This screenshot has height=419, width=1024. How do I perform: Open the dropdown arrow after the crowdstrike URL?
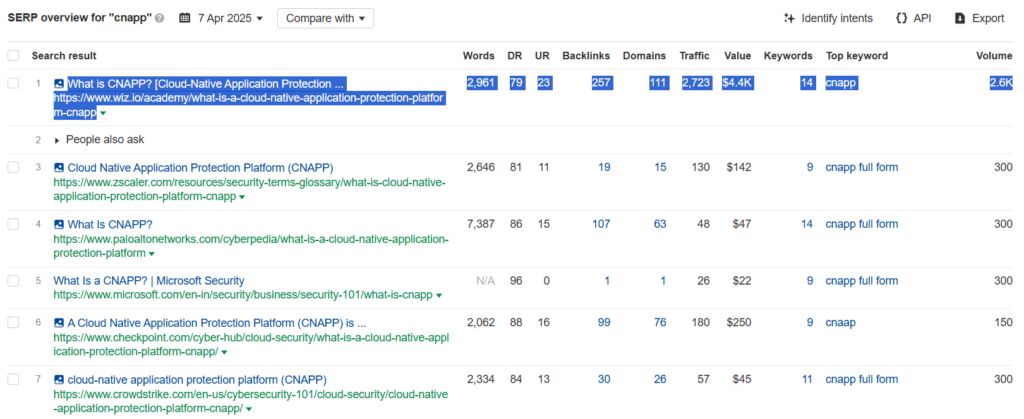[x=249, y=409]
